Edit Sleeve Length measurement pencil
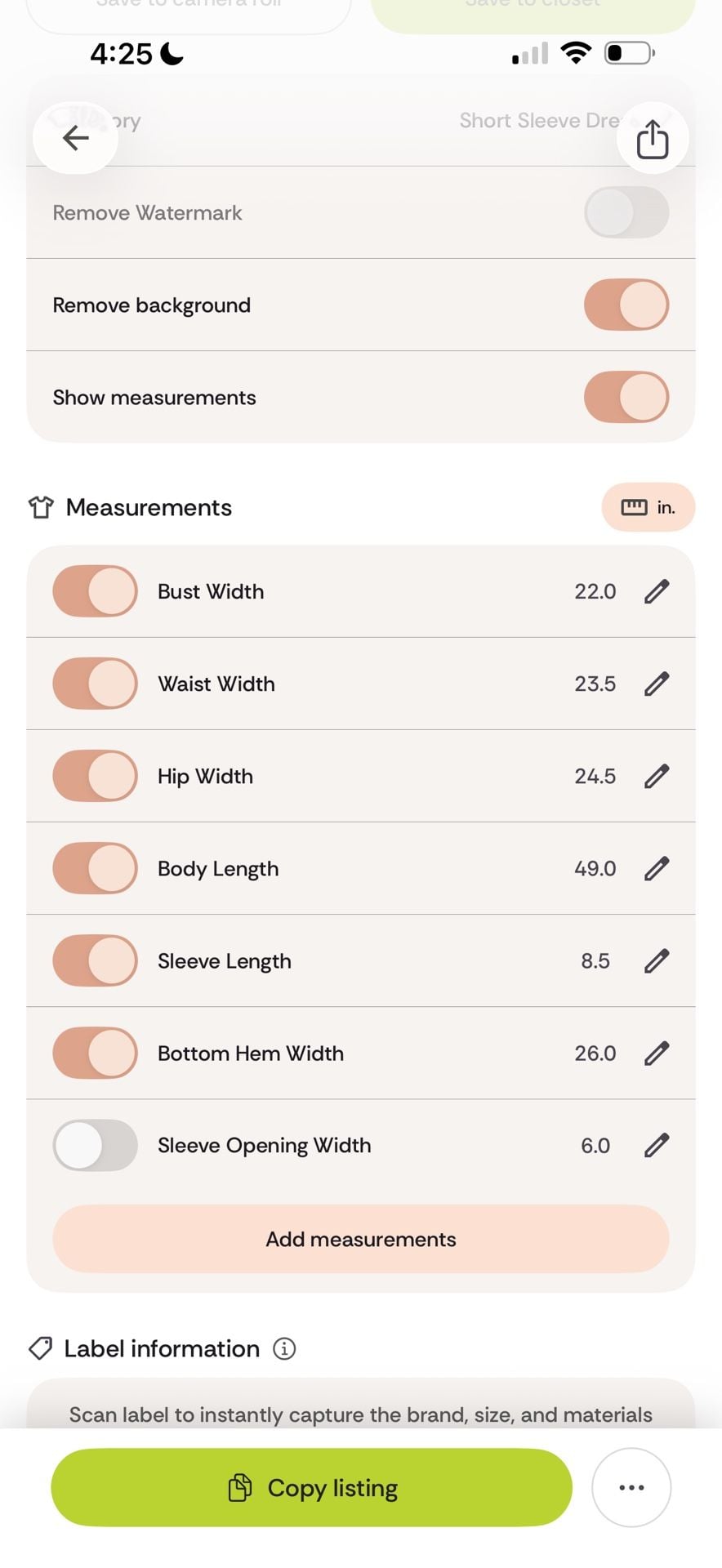The width and height of the screenshot is (722, 1568). click(657, 960)
